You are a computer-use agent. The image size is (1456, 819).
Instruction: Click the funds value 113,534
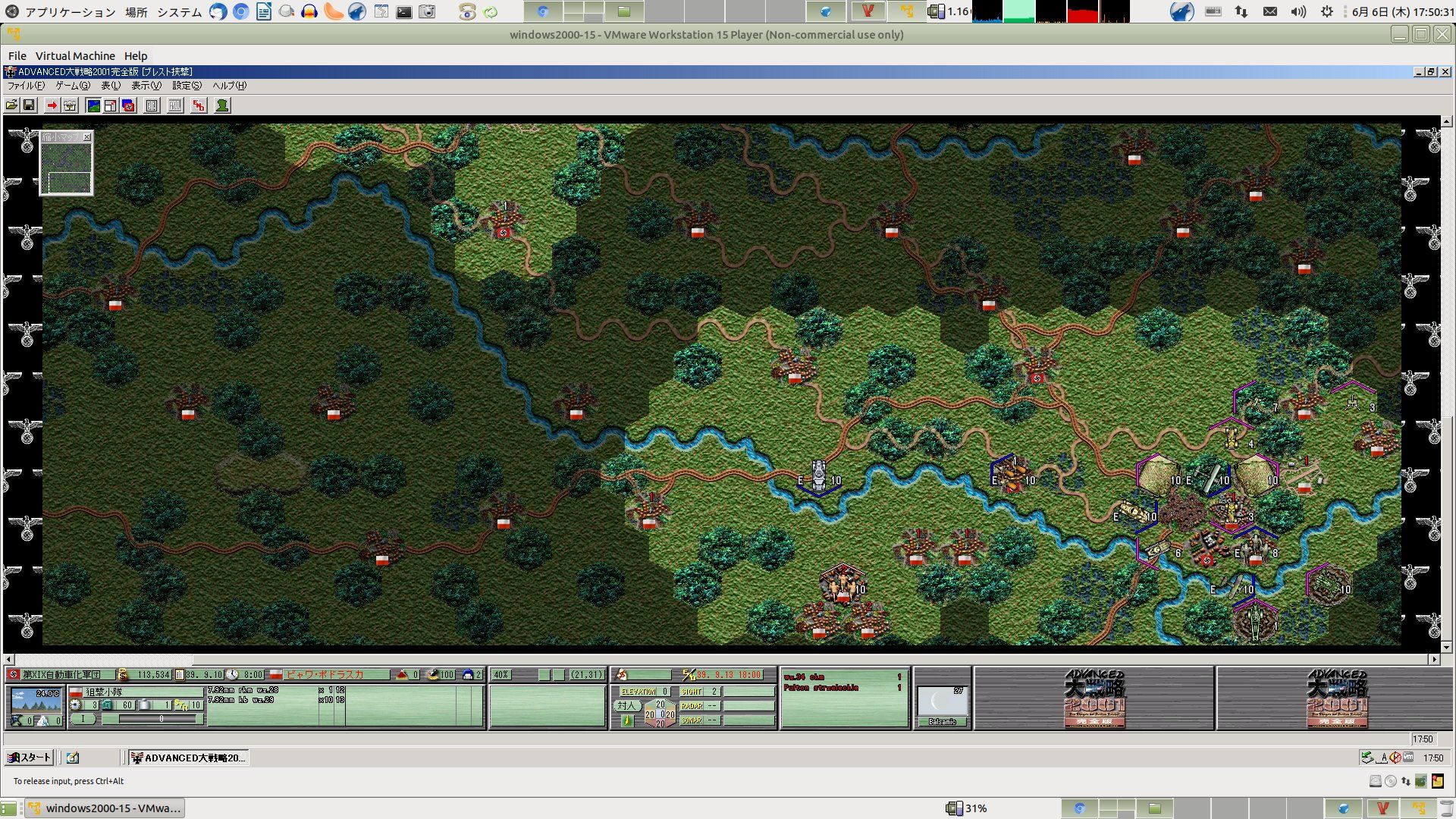coord(152,675)
